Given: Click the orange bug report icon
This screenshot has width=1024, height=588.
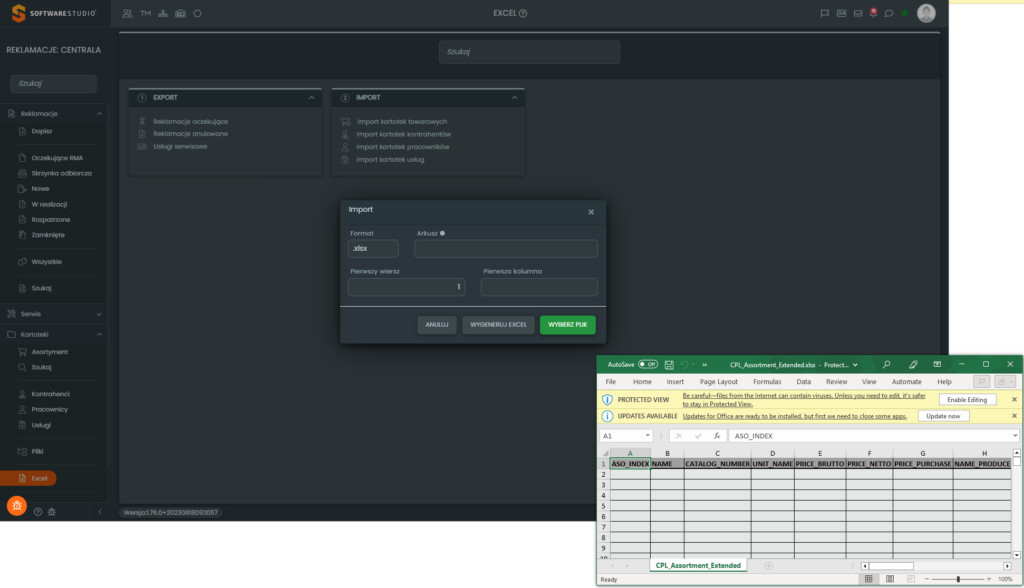Looking at the screenshot, I should click(17, 506).
